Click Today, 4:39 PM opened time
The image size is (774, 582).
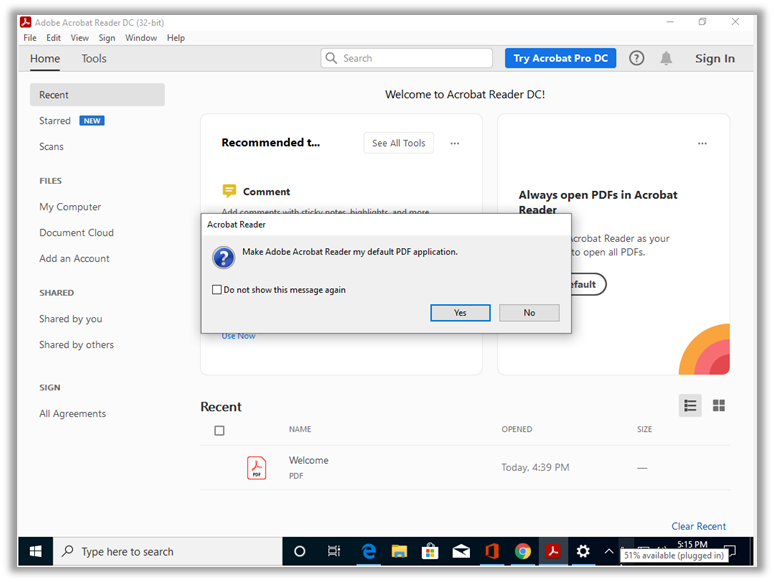[535, 467]
